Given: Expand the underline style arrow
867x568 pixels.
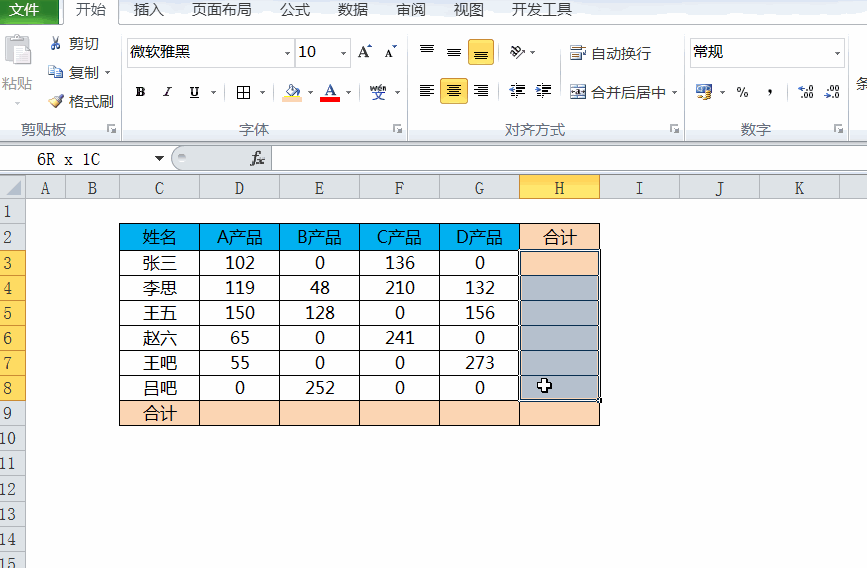Looking at the screenshot, I should coord(213,92).
